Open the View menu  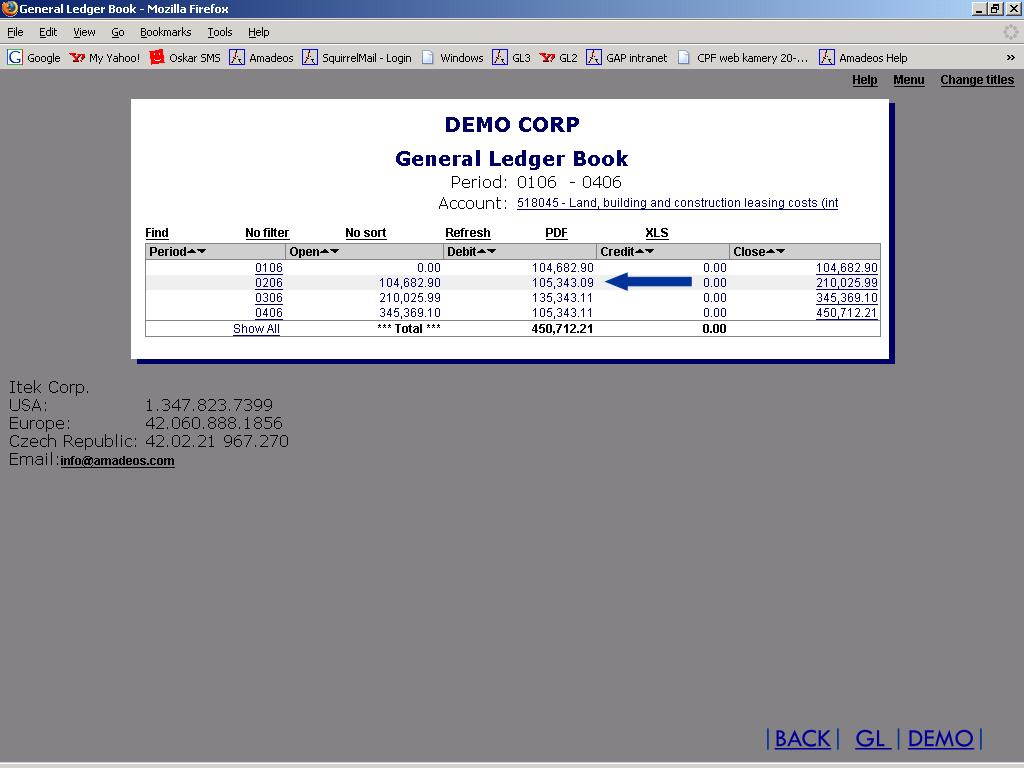click(x=84, y=32)
